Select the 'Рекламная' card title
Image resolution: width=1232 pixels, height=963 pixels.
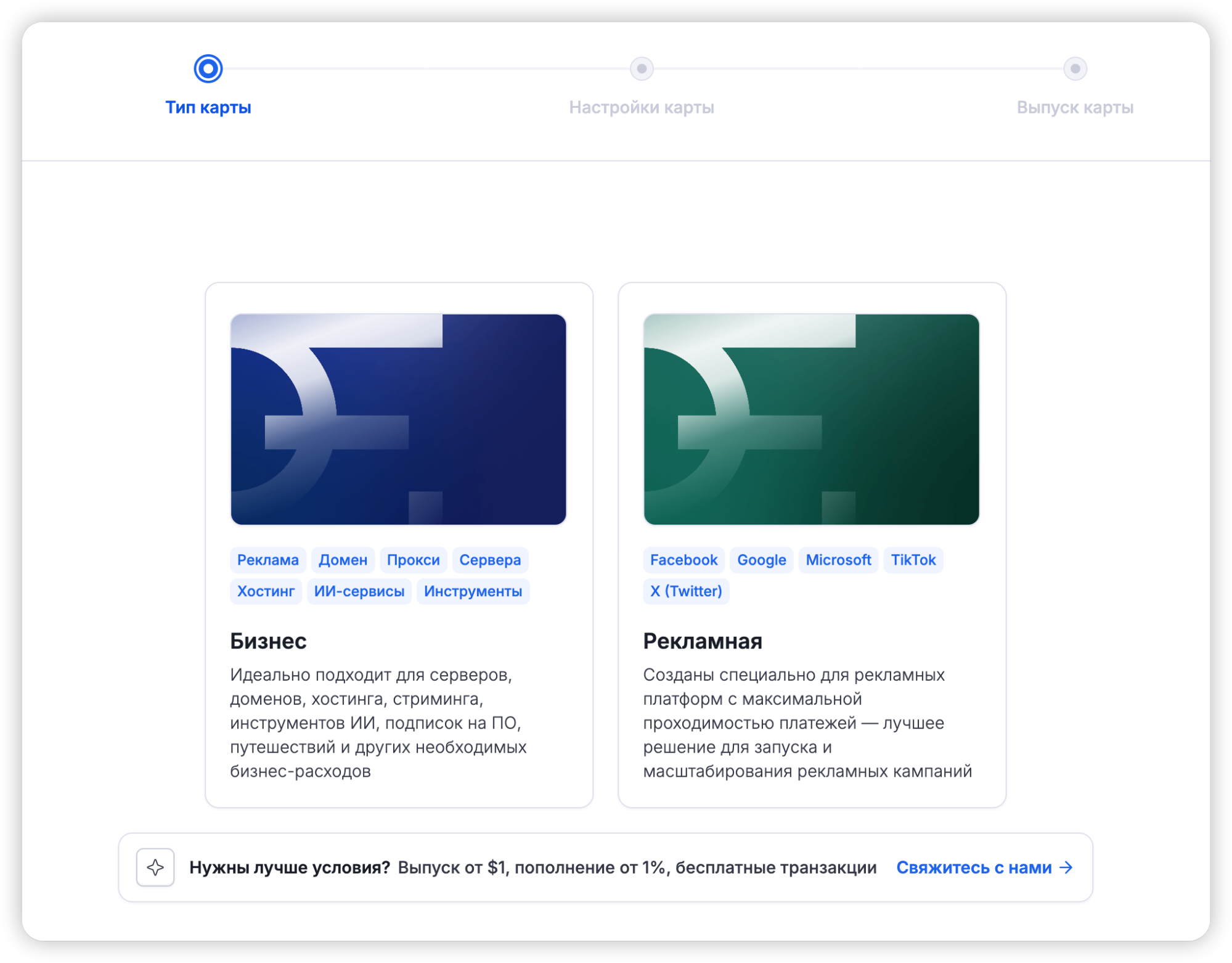click(x=703, y=641)
